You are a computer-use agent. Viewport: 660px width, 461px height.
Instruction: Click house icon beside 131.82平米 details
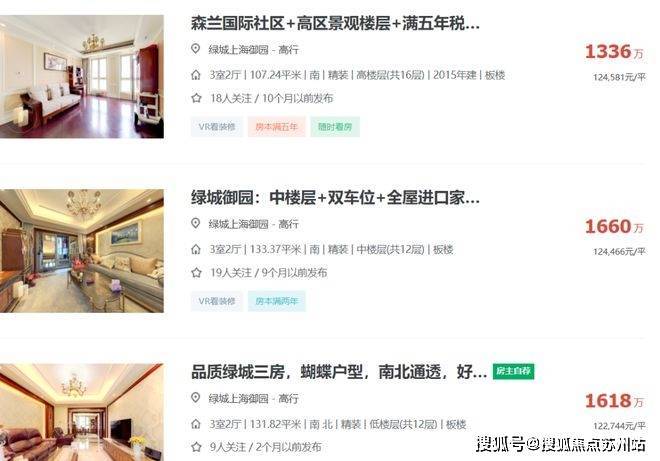pyautogui.click(x=196, y=424)
